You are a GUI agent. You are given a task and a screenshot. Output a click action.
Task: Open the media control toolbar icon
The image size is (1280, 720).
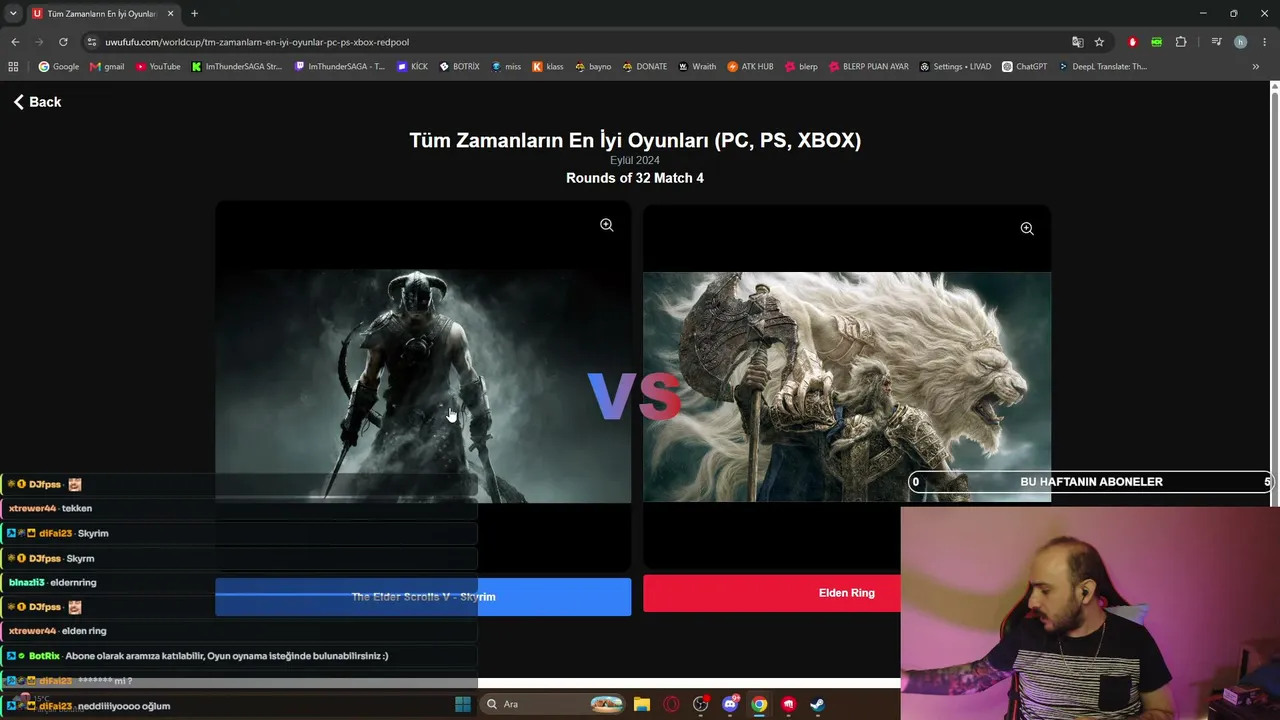tap(1216, 42)
